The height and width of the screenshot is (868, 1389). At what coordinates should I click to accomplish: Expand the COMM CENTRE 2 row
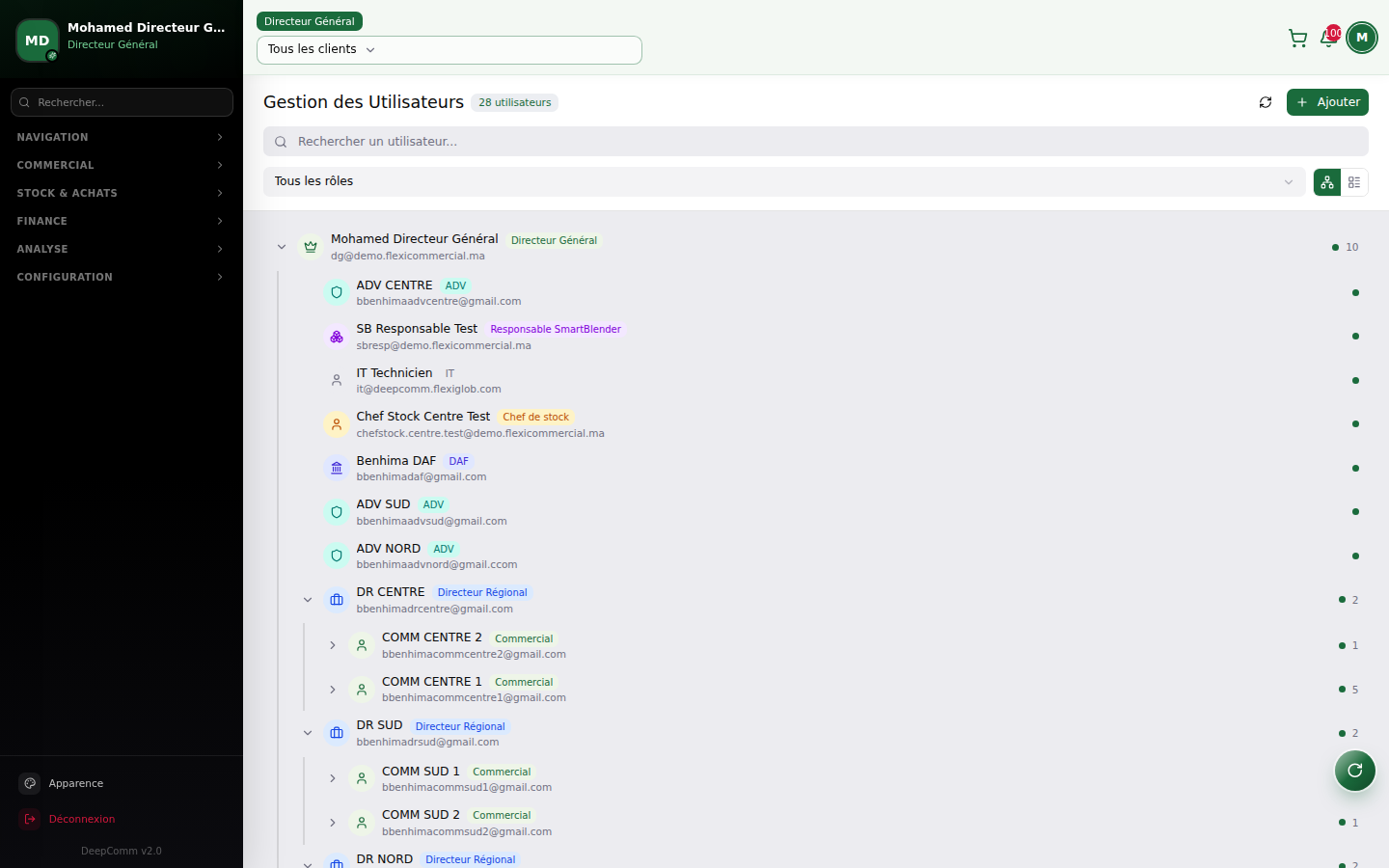333,645
